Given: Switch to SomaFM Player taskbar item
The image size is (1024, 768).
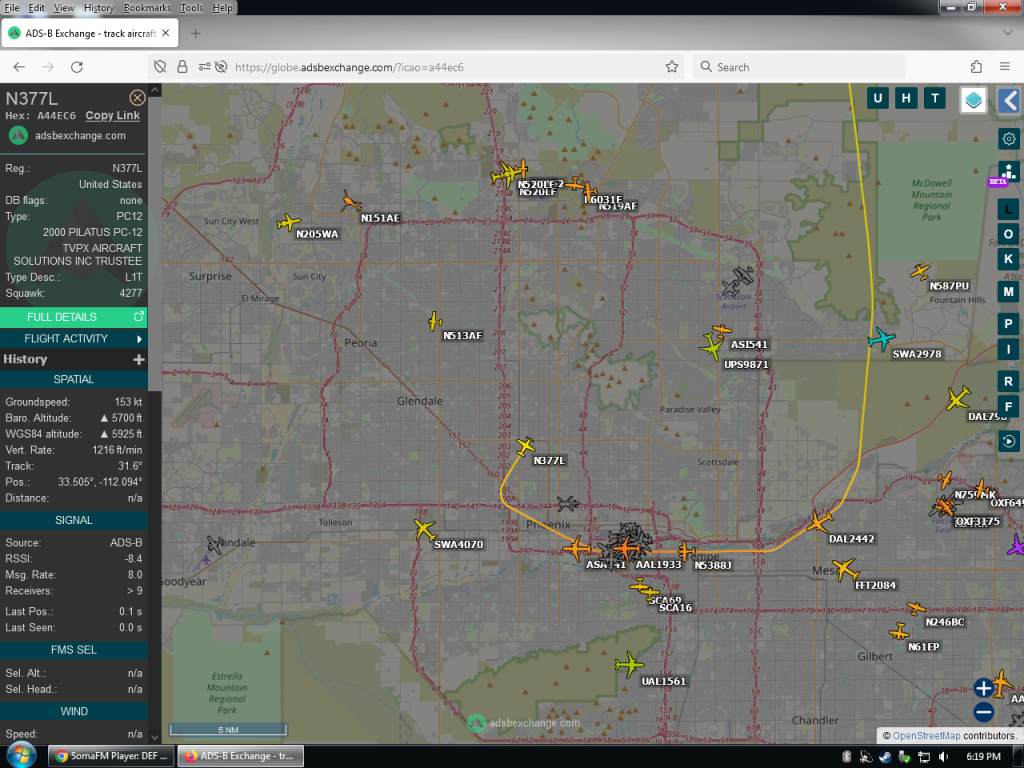Looking at the screenshot, I should (x=111, y=756).
